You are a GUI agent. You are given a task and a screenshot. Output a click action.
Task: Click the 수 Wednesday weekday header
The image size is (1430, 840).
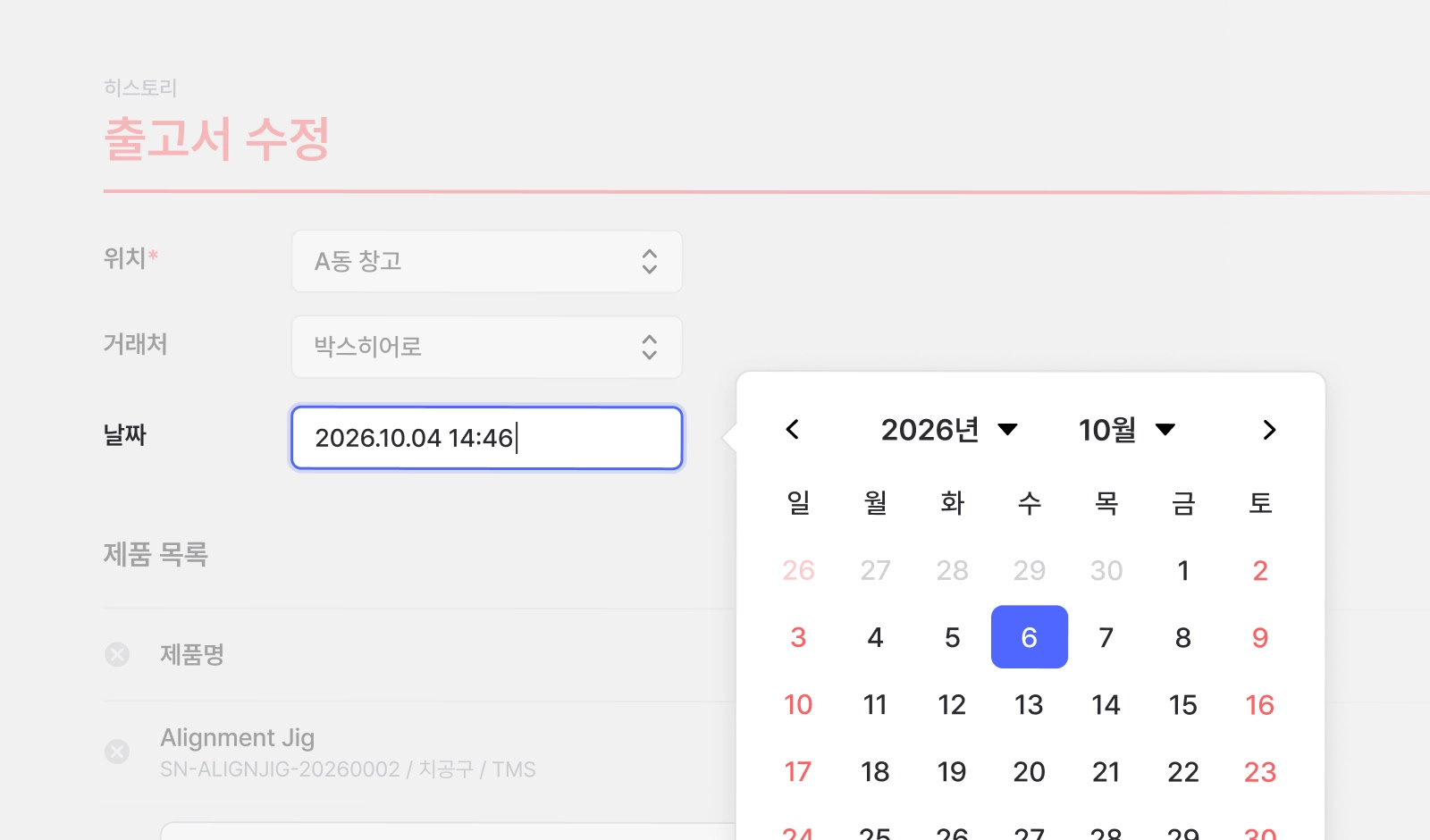pyautogui.click(x=1030, y=503)
